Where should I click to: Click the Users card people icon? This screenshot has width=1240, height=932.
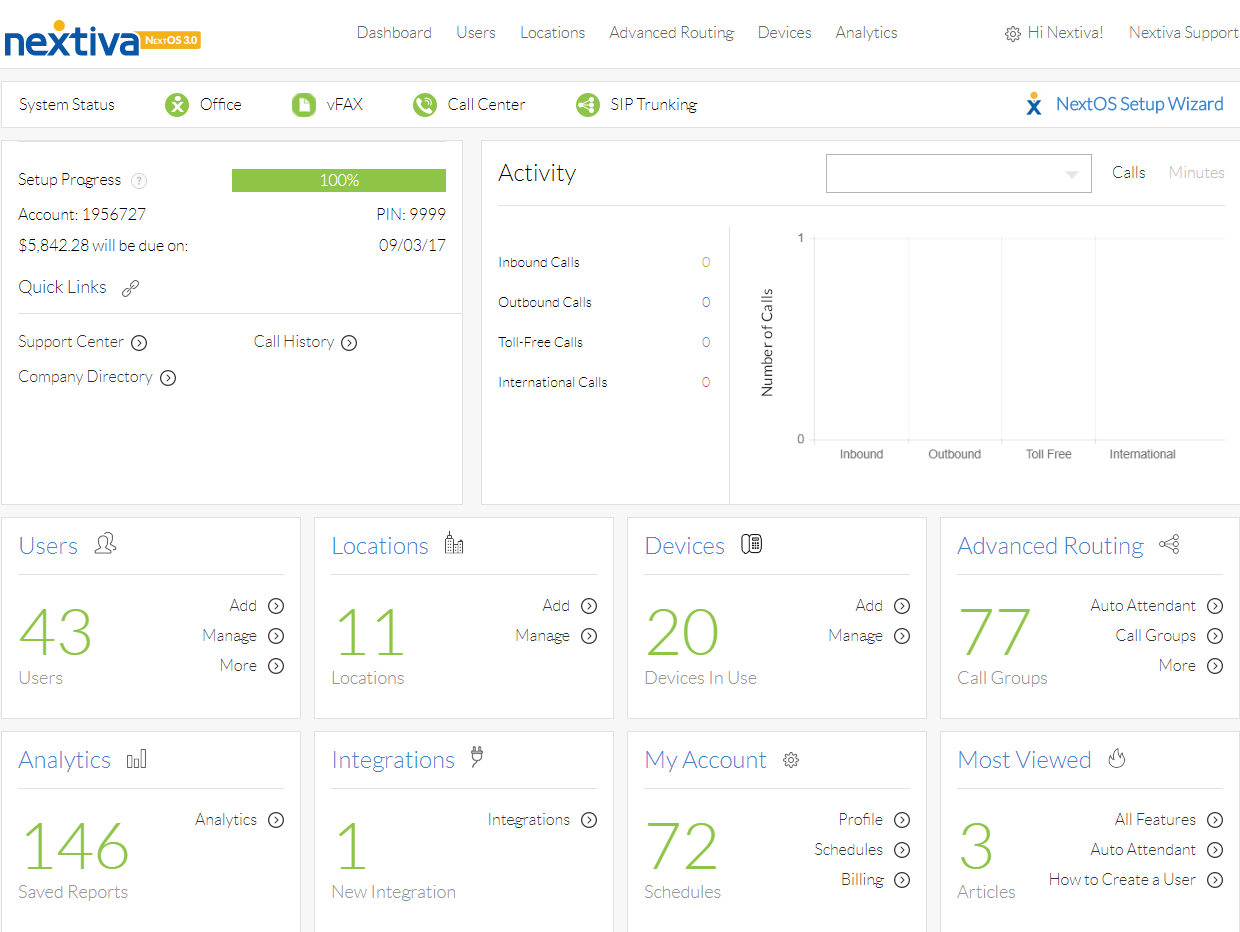point(105,544)
